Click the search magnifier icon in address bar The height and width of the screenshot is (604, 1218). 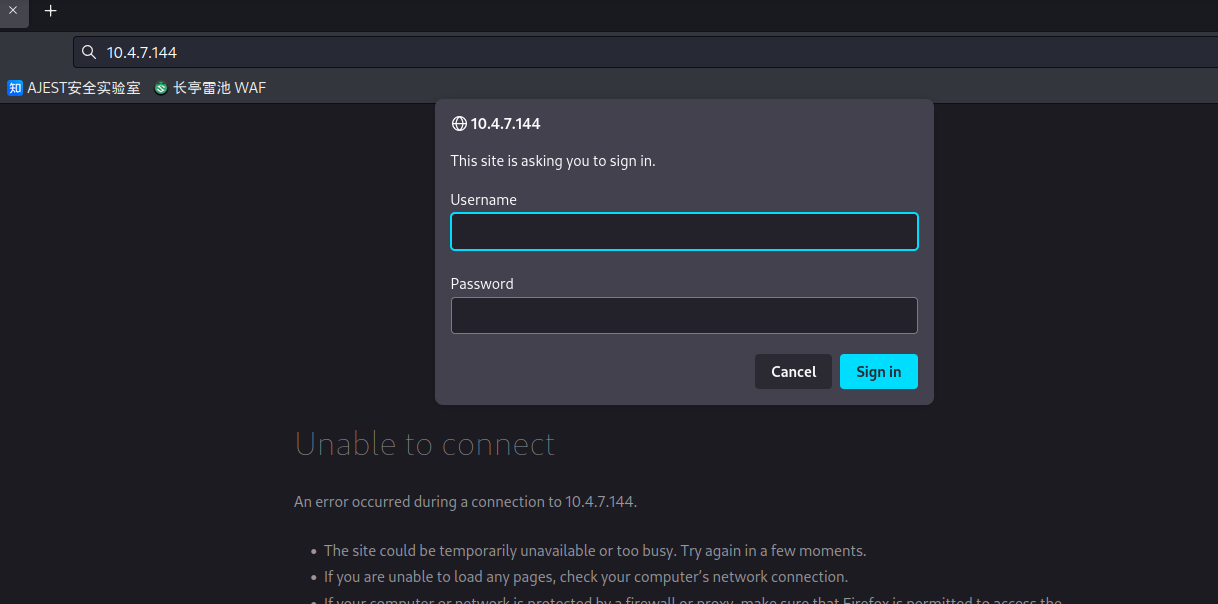coord(89,52)
